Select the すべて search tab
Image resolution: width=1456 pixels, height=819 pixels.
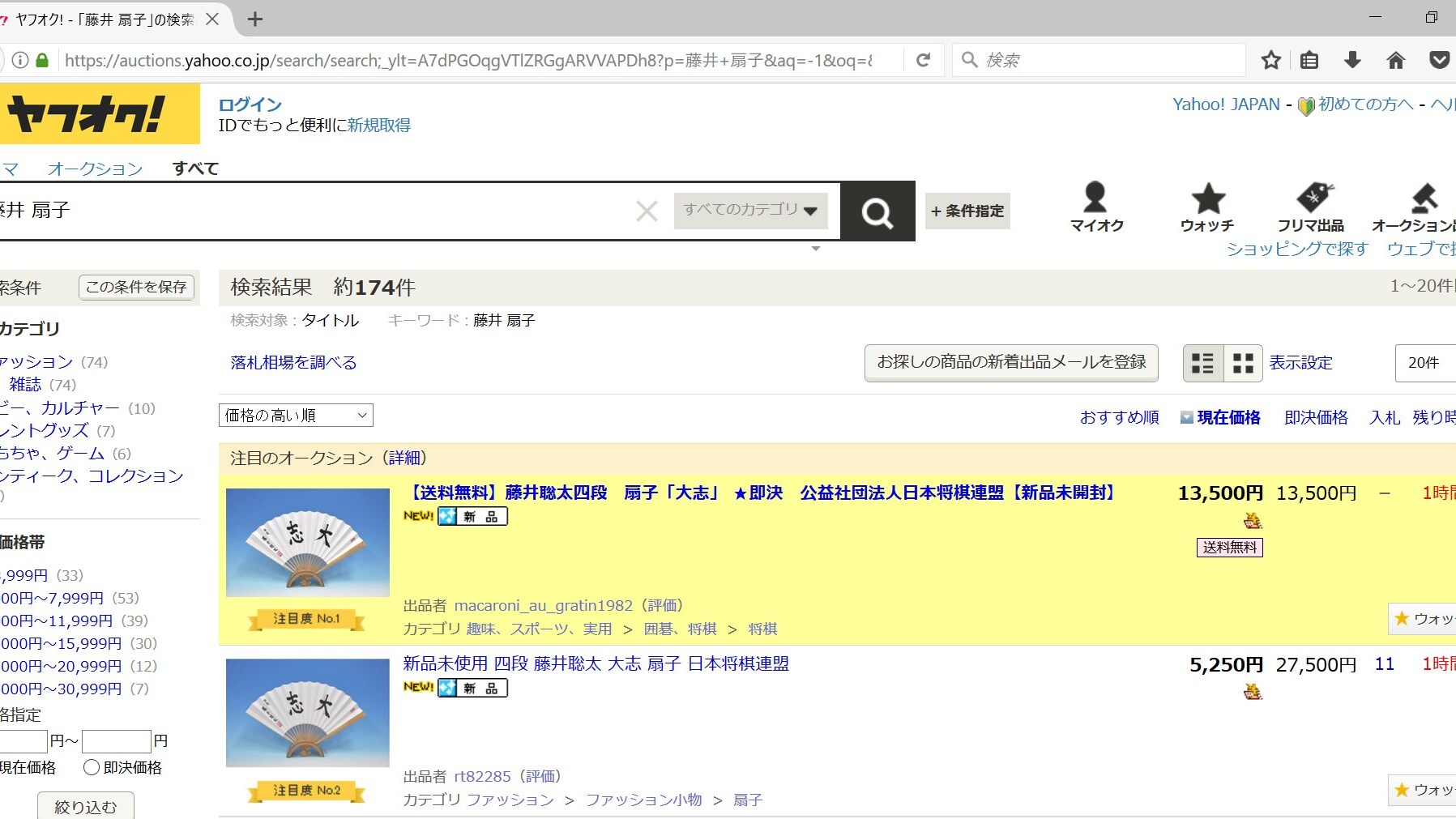coord(195,168)
